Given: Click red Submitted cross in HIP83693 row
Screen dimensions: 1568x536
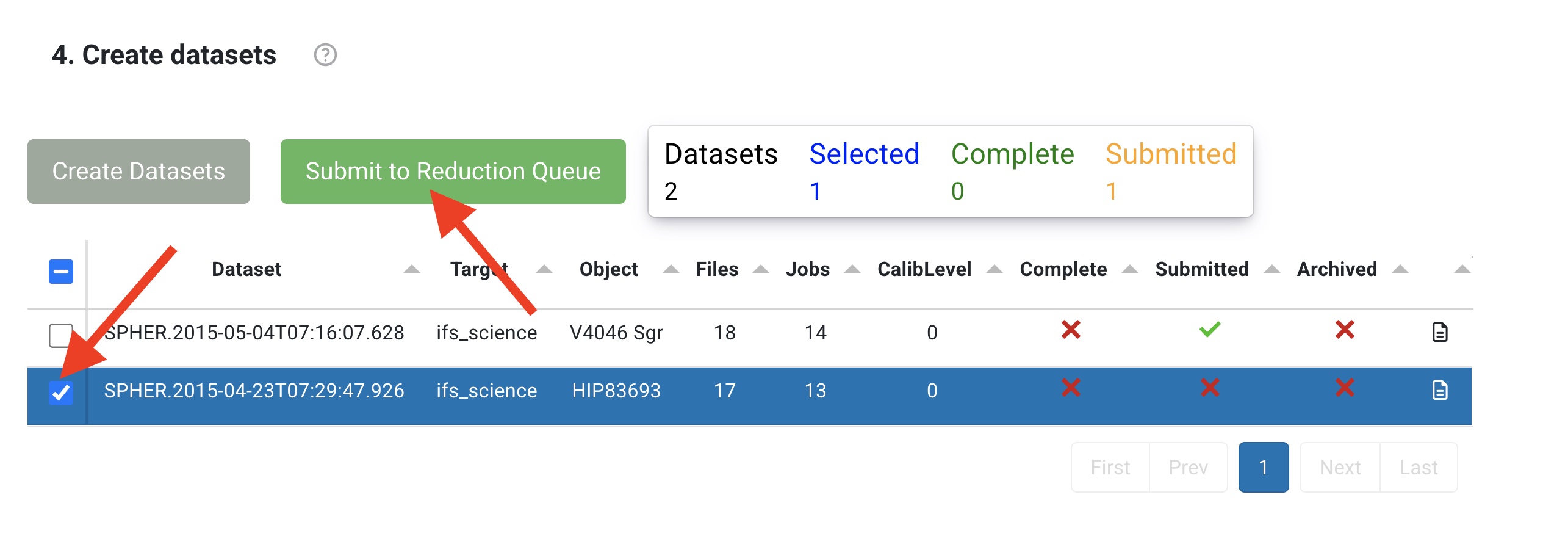Looking at the screenshot, I should click(x=1210, y=388).
